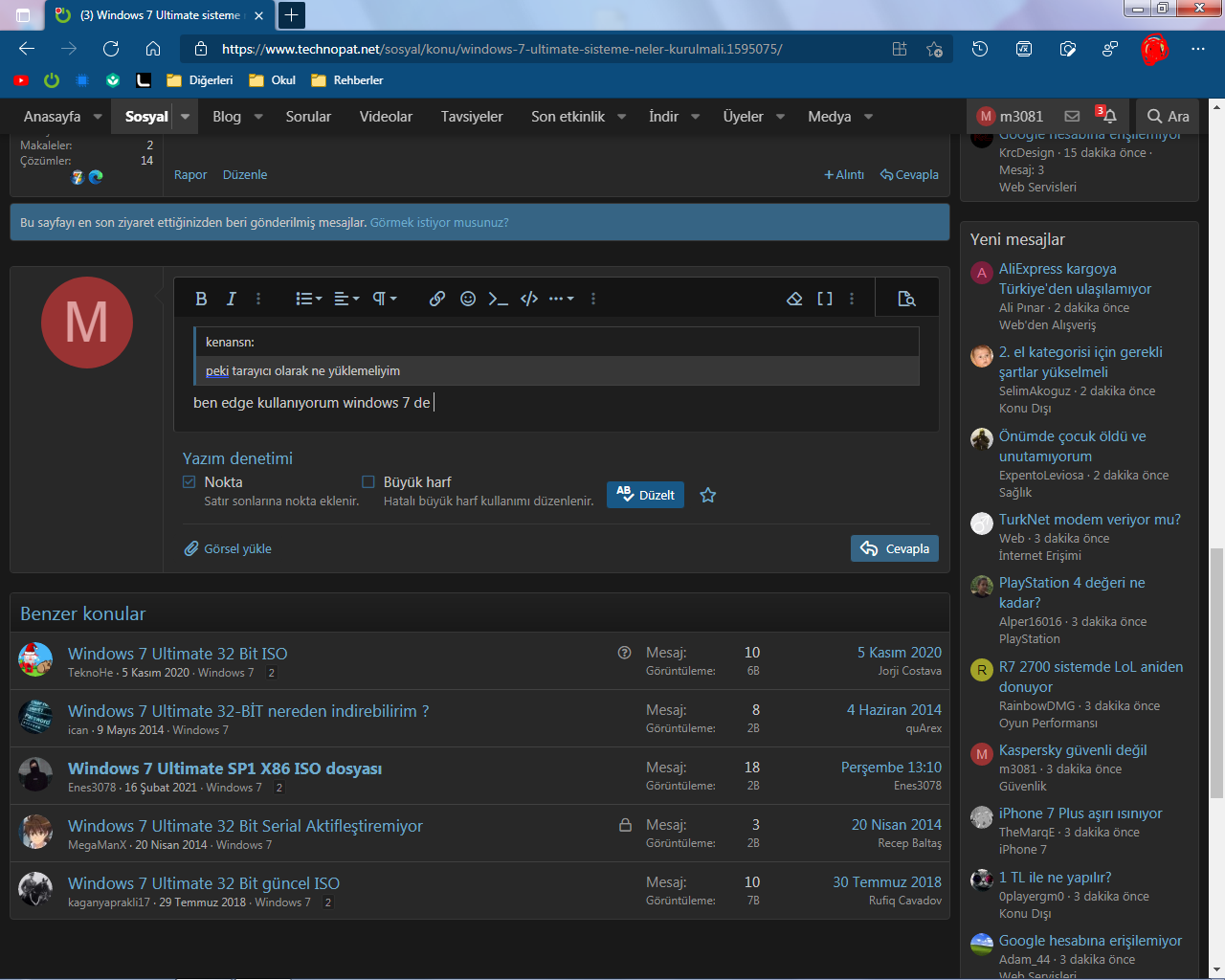Insert inline code with the terminal prompt icon
The width and height of the screenshot is (1225, 980).
pyautogui.click(x=498, y=299)
